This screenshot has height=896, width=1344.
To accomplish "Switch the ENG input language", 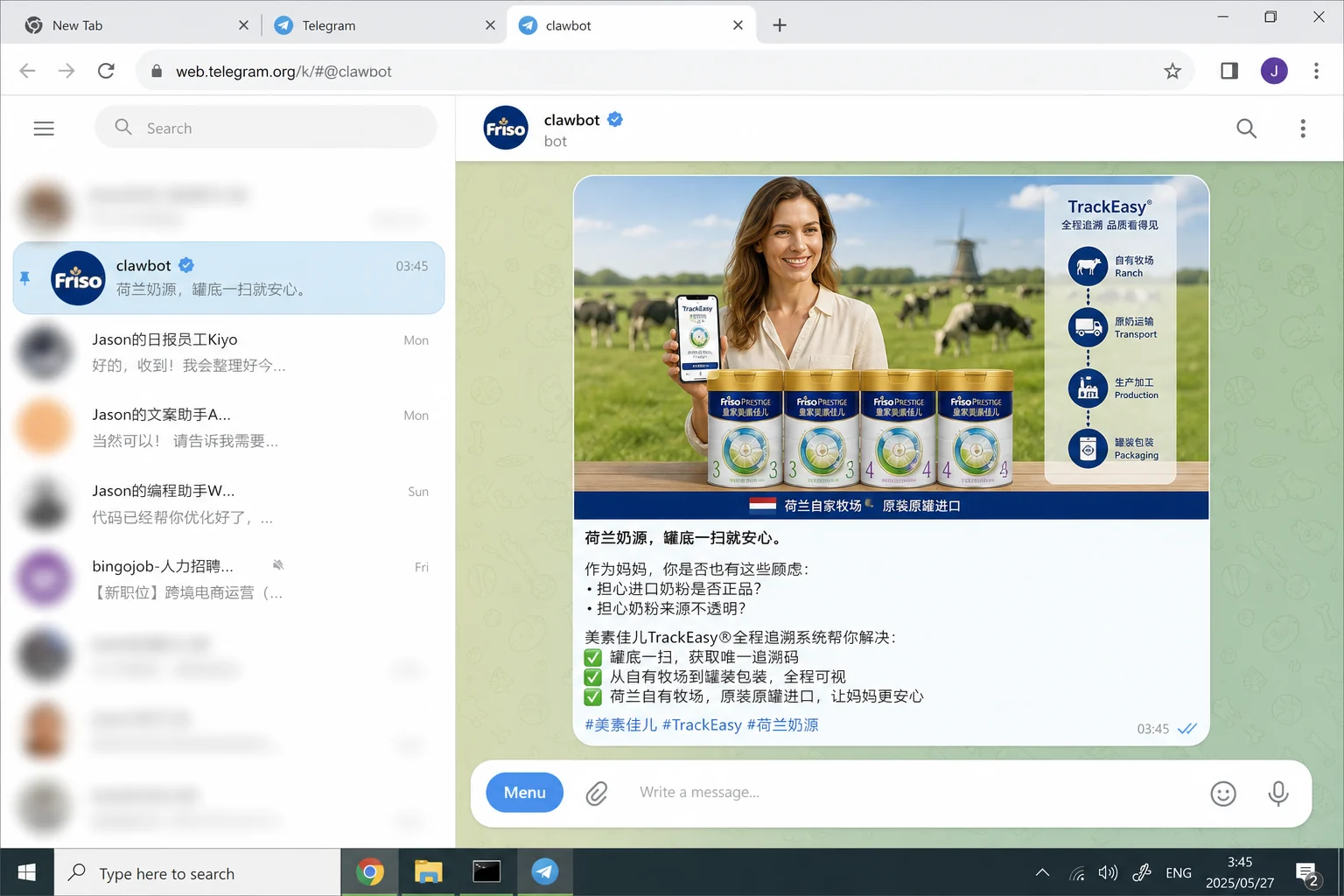I will point(1179,872).
